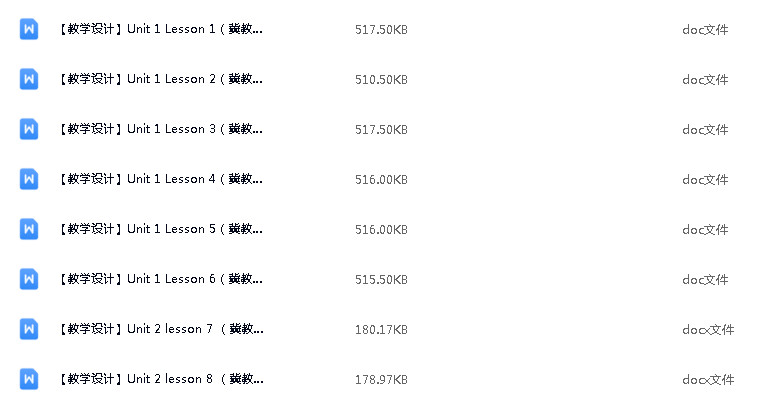
Task: Click the docx file type for lesson 8
Action: [708, 379]
